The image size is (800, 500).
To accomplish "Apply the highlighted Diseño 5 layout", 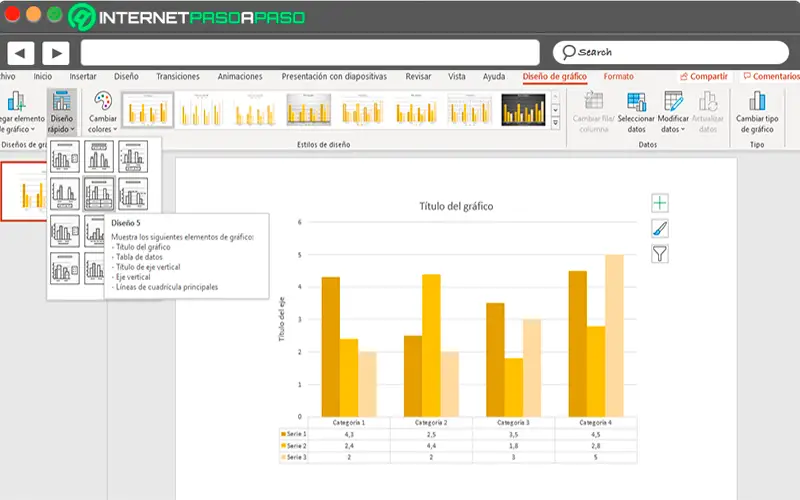I will 99,194.
